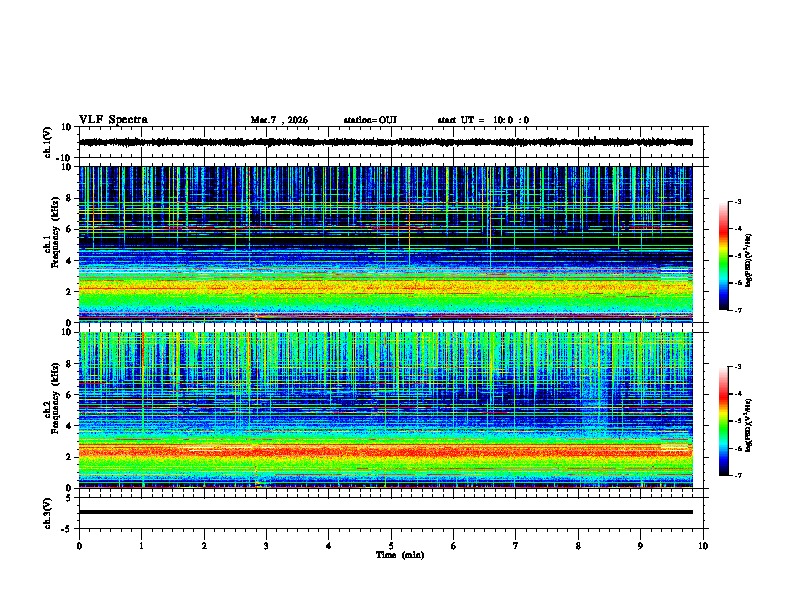Screen dimensions: 792x612
Task: Click time axis tick label "8"
Action: tap(578, 546)
